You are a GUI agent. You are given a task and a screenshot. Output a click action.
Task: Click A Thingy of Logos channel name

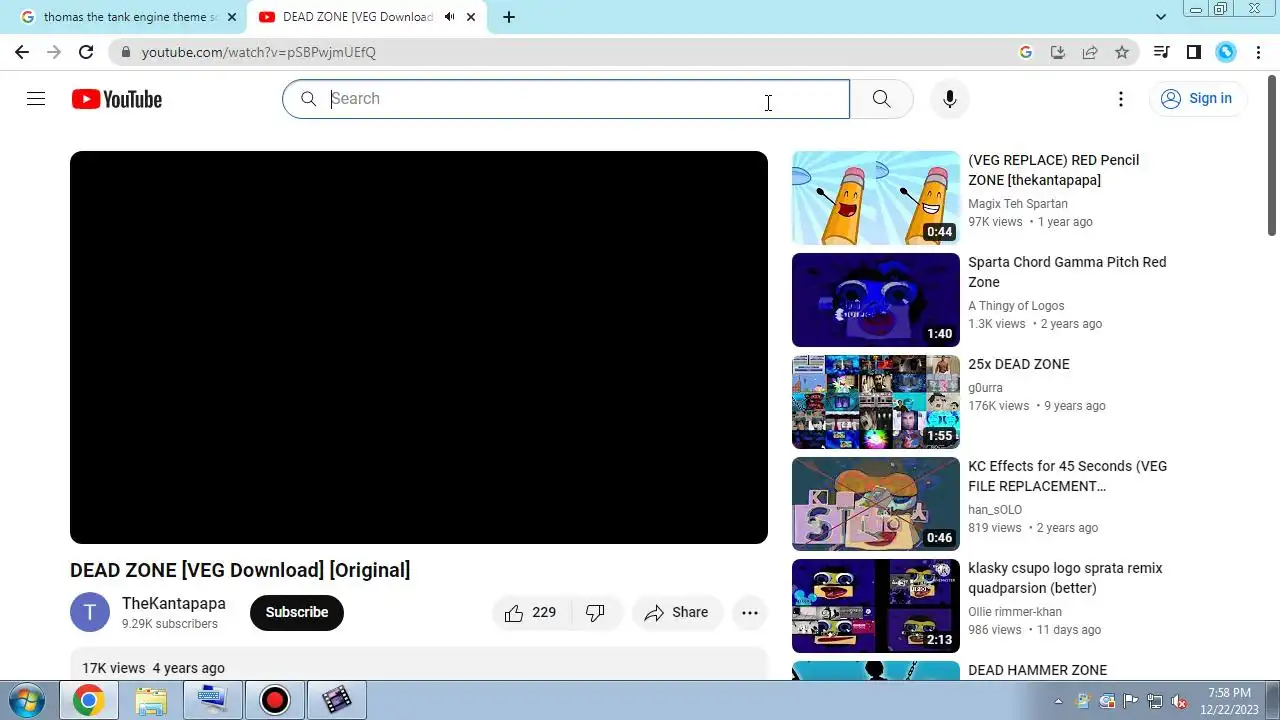[1016, 306]
